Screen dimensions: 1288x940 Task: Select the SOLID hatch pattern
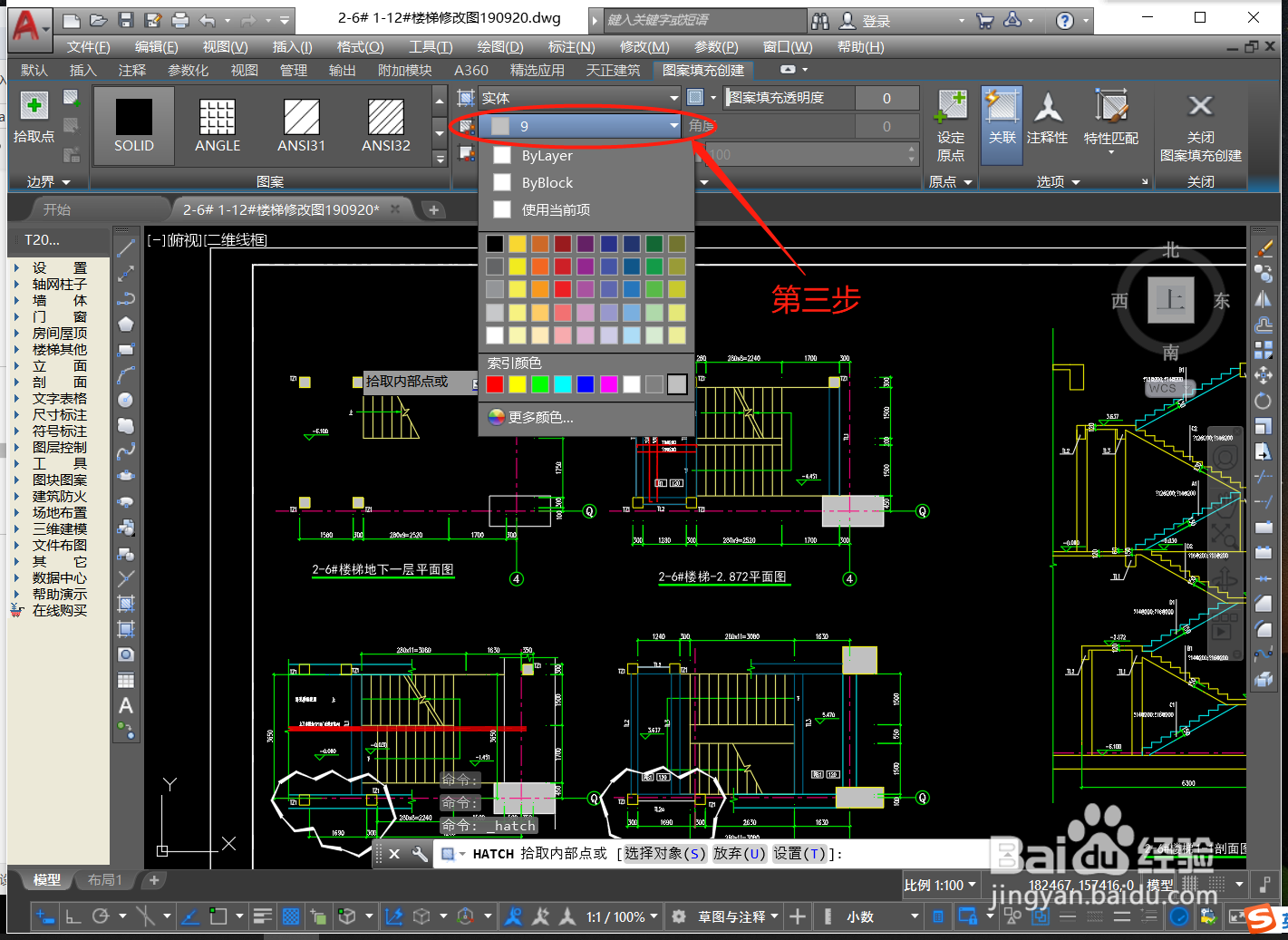pyautogui.click(x=134, y=126)
